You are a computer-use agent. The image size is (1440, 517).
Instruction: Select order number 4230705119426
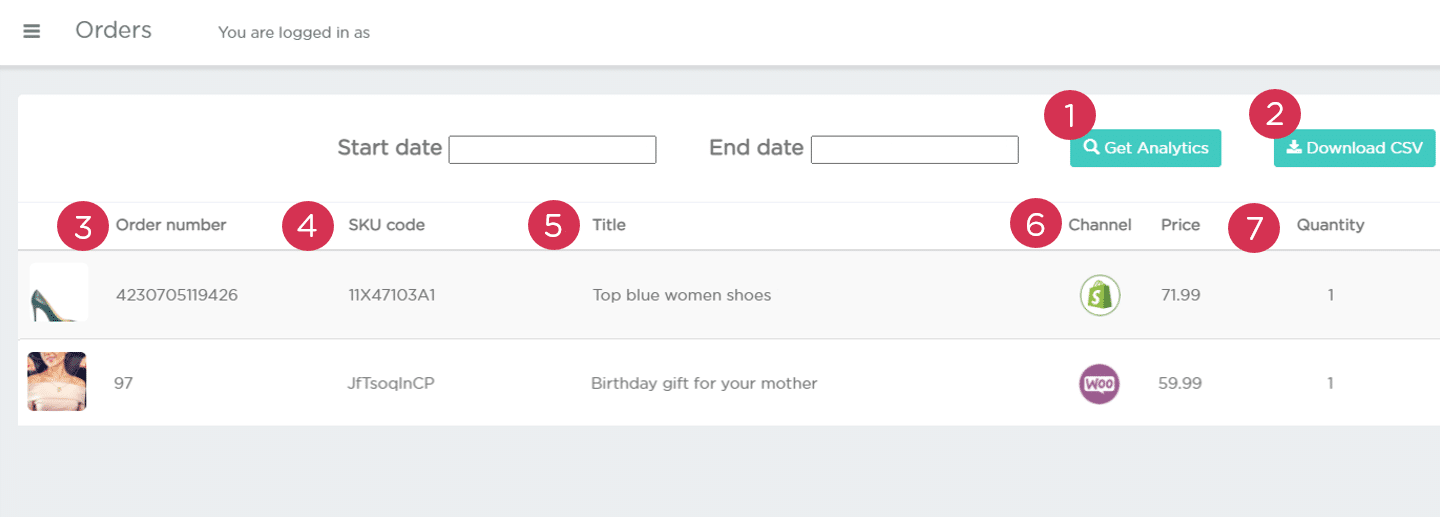[x=177, y=295]
